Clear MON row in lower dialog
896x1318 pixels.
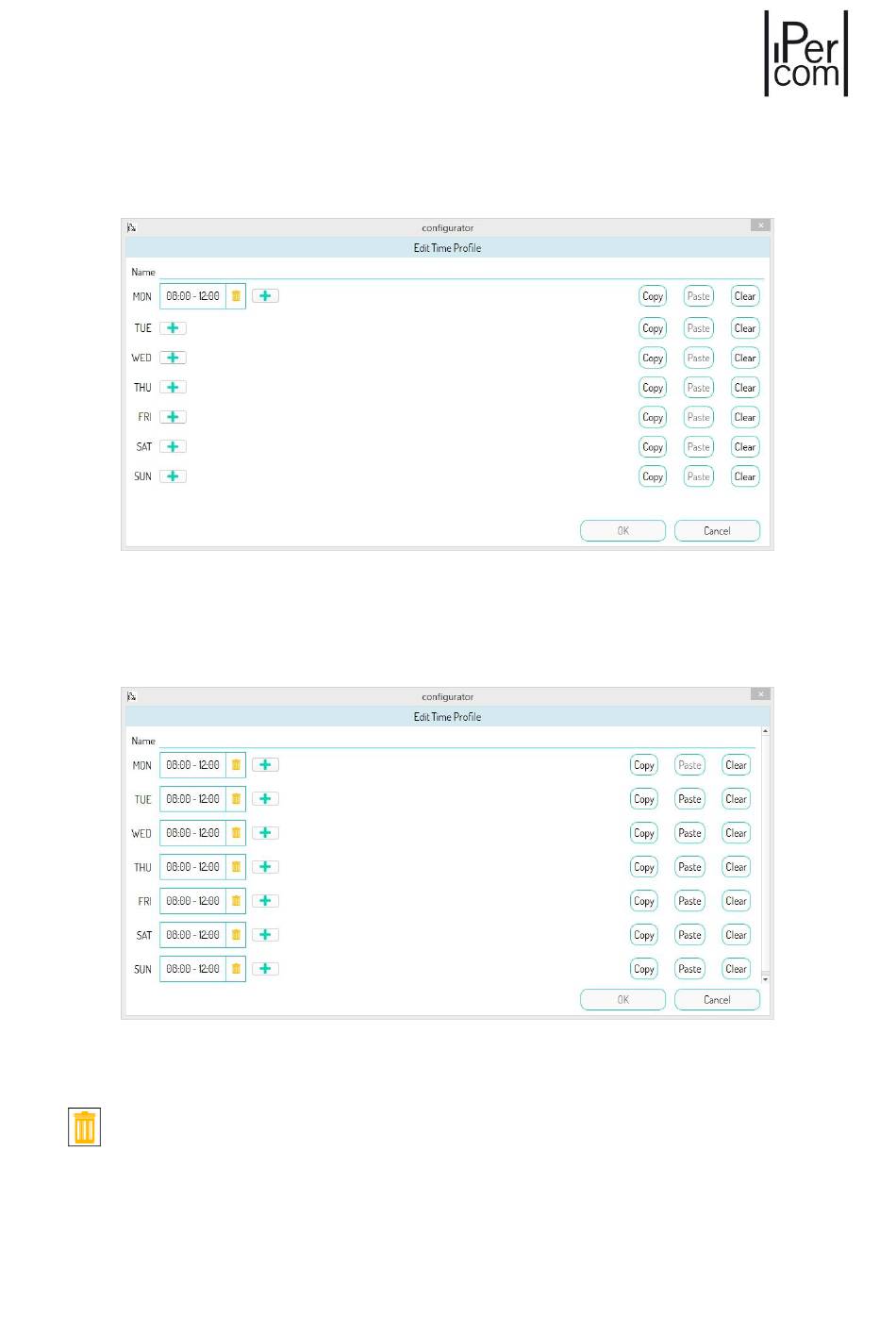(737, 765)
